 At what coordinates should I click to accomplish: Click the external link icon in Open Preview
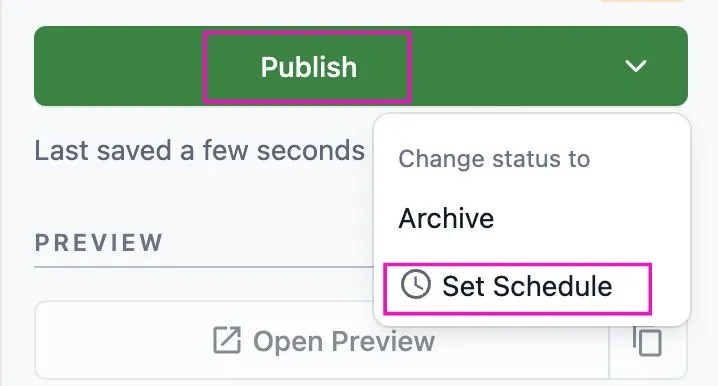point(227,340)
